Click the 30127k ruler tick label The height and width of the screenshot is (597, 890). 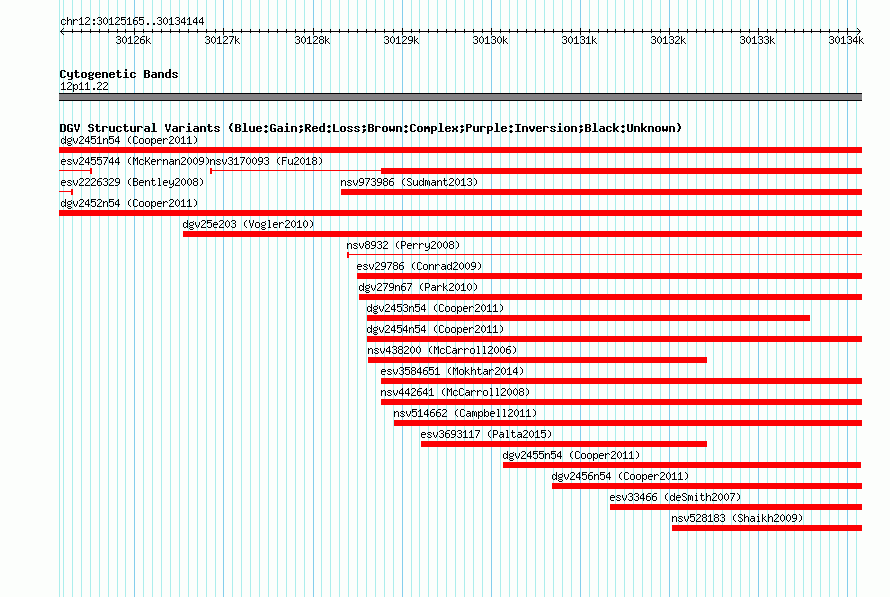point(222,40)
